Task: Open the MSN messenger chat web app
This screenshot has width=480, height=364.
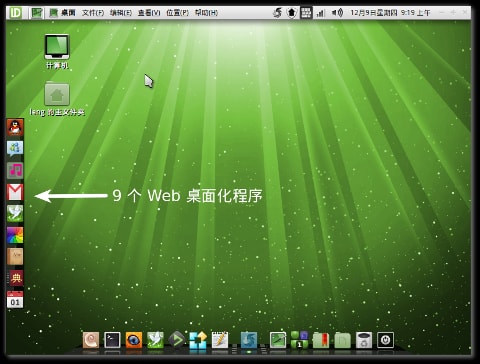Action: coord(15,149)
